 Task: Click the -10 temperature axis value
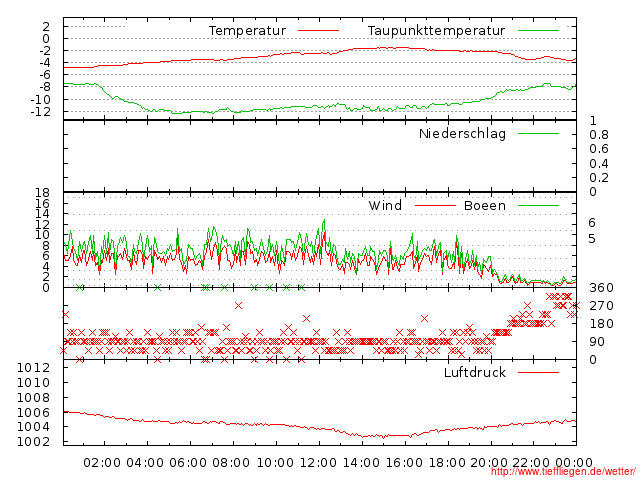click(x=41, y=99)
